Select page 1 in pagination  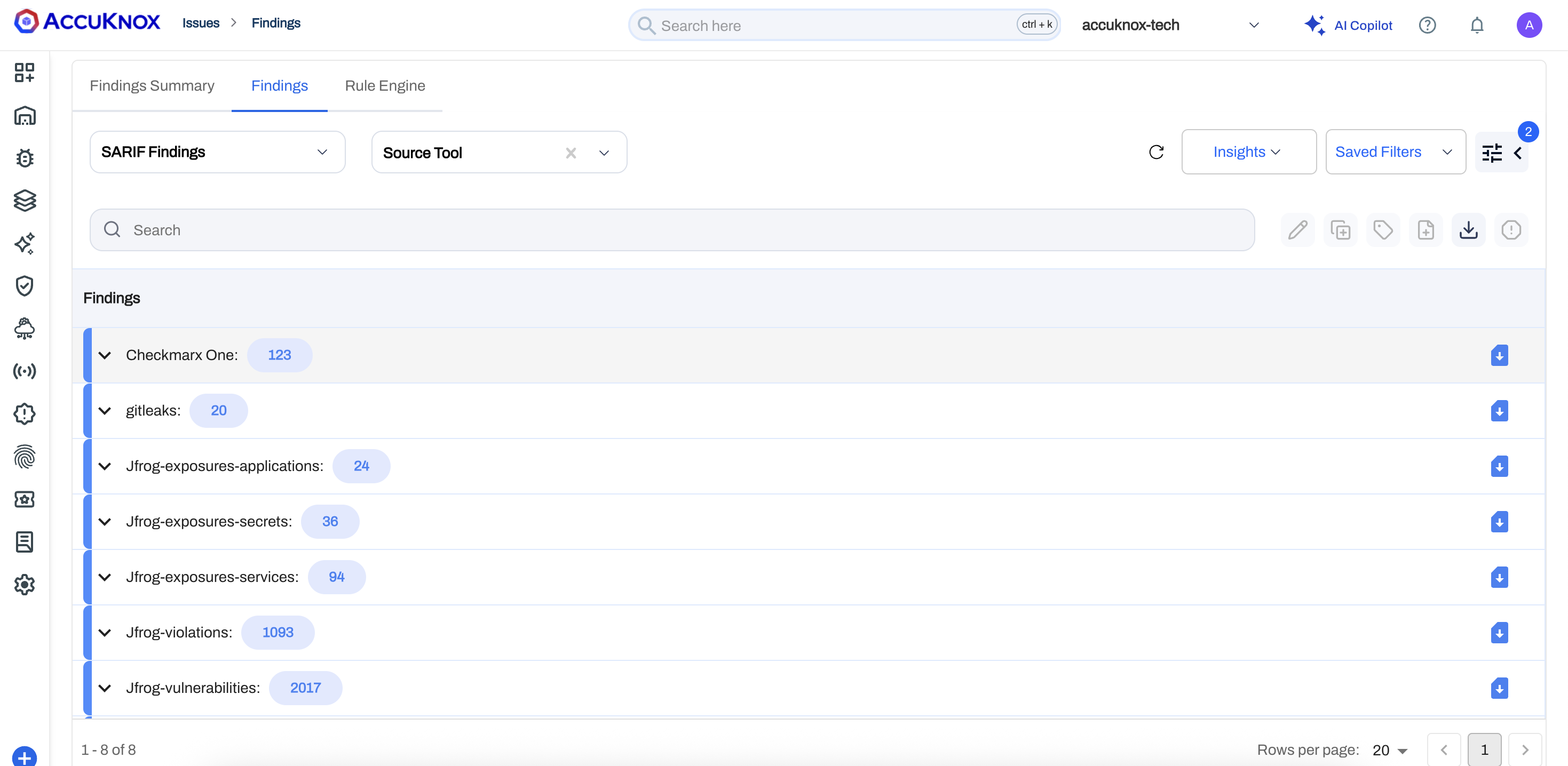click(1485, 750)
